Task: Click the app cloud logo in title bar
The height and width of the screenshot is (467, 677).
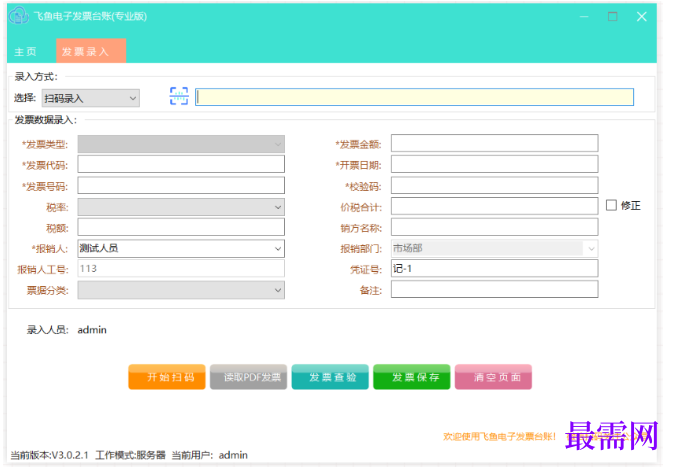Action: (18, 16)
